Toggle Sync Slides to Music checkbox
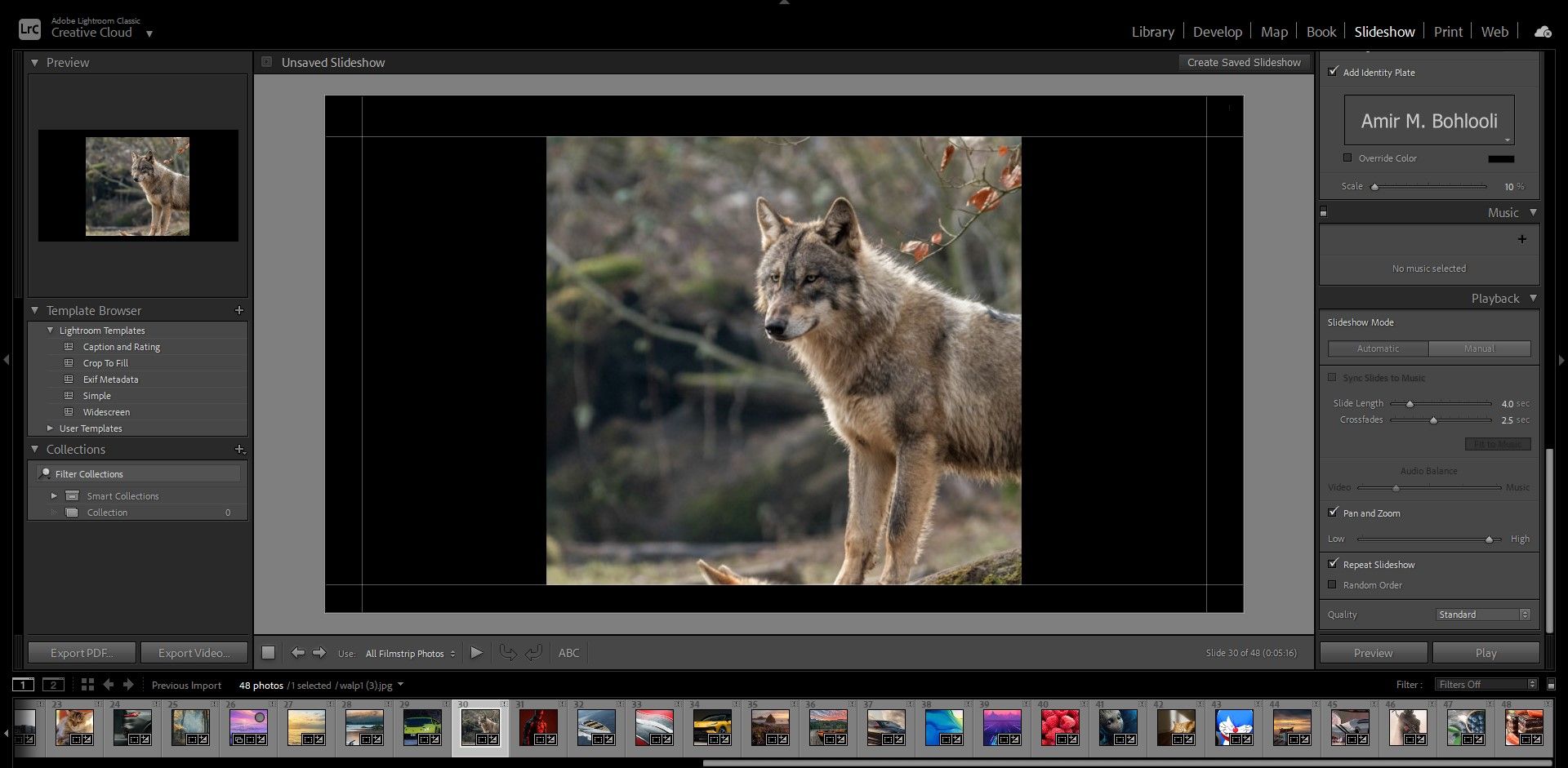Viewport: 1568px width, 768px height. [1333, 378]
